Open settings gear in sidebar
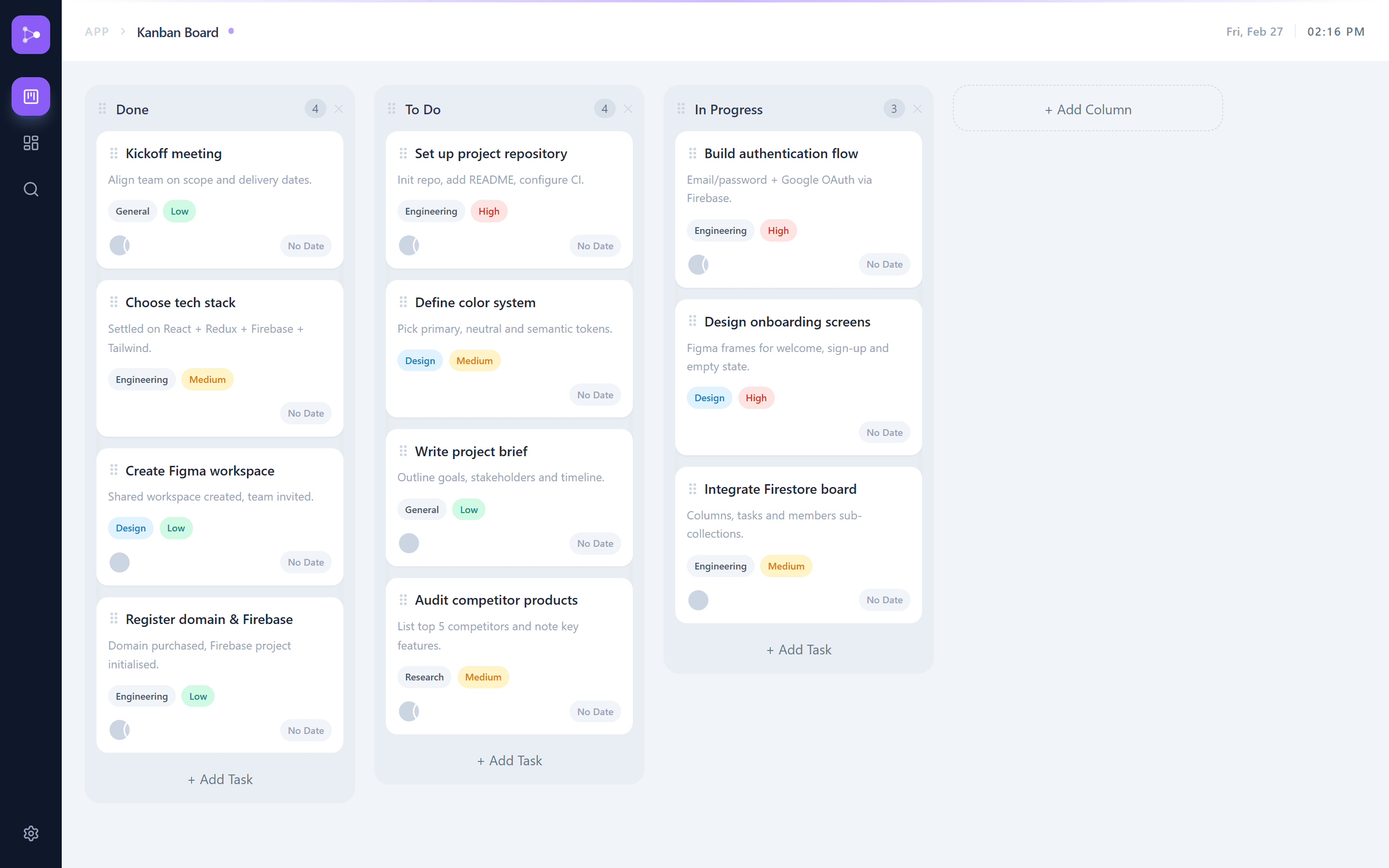This screenshot has height=868, width=1389. click(x=31, y=833)
